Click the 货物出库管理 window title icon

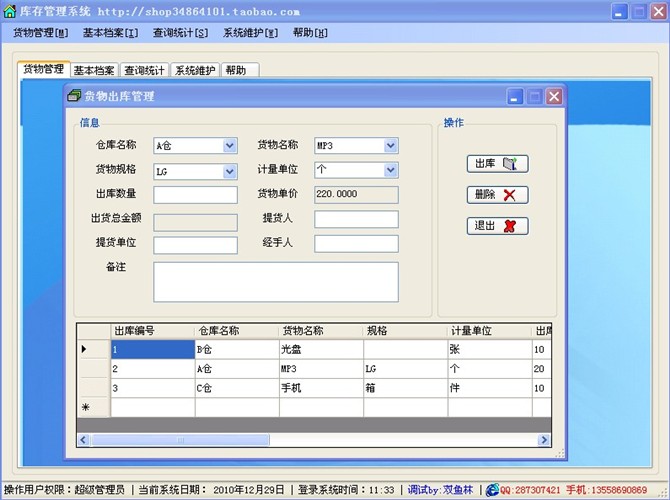[x=74, y=95]
